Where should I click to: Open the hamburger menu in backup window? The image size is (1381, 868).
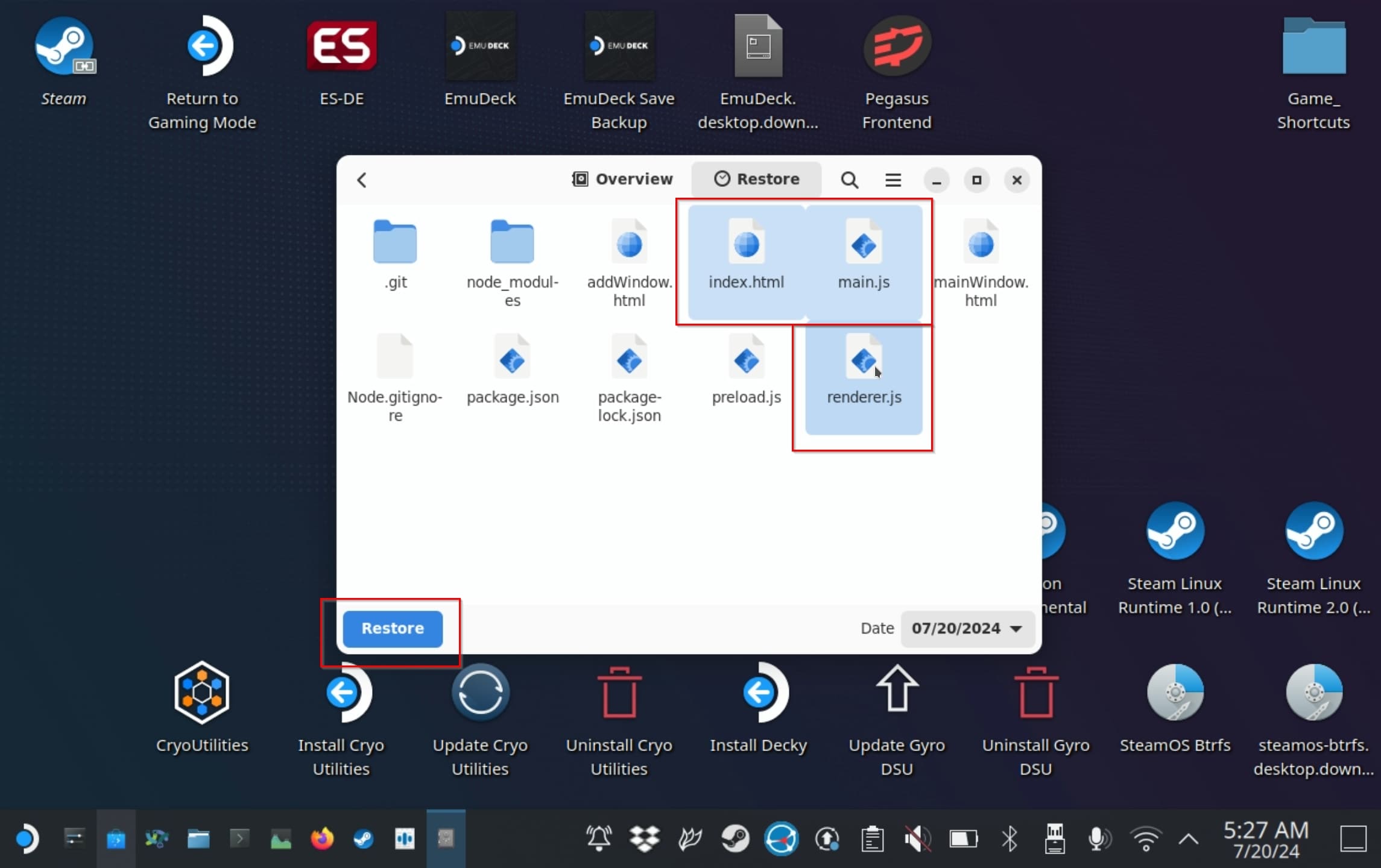[893, 180]
